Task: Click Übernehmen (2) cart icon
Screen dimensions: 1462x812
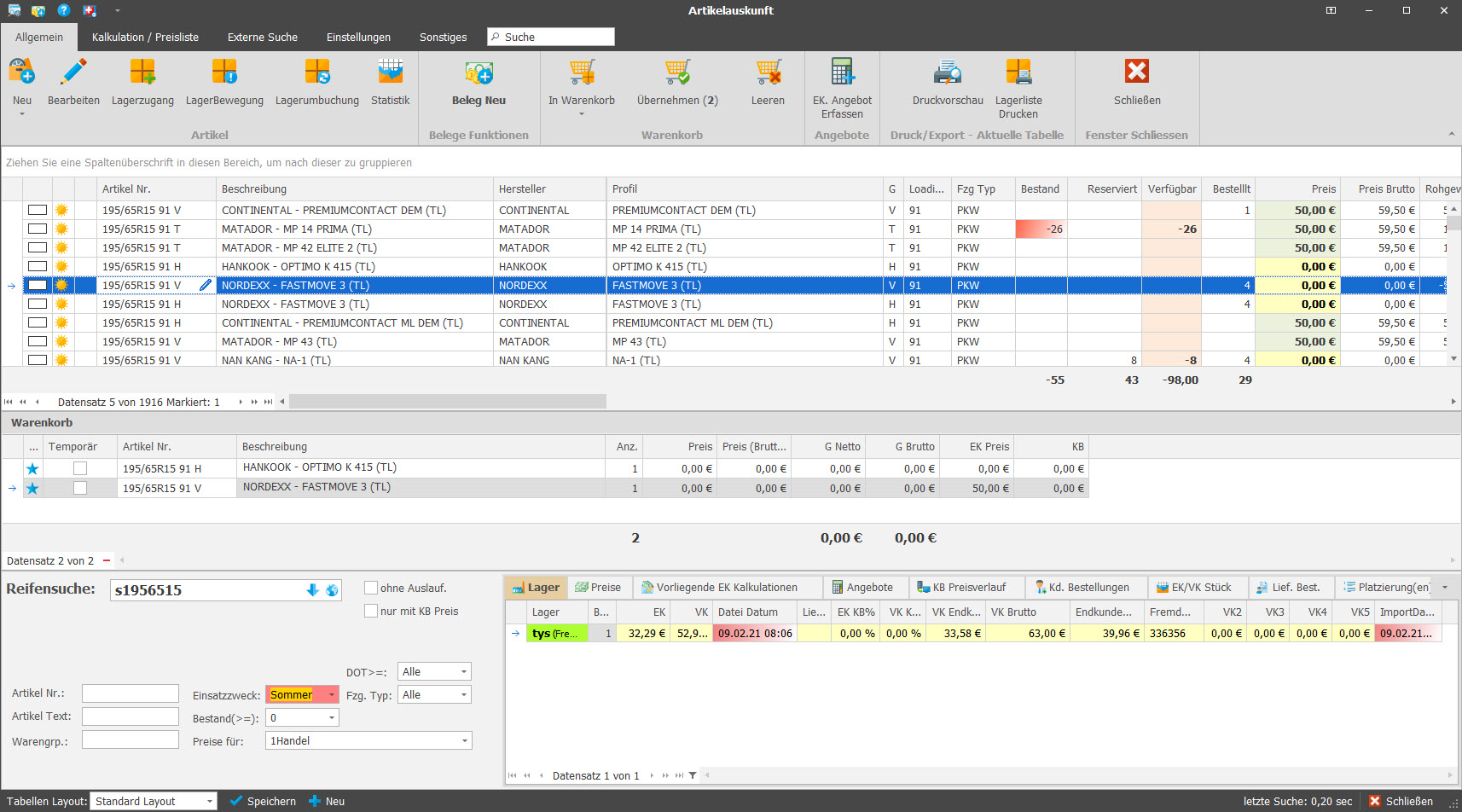Action: 677,72
